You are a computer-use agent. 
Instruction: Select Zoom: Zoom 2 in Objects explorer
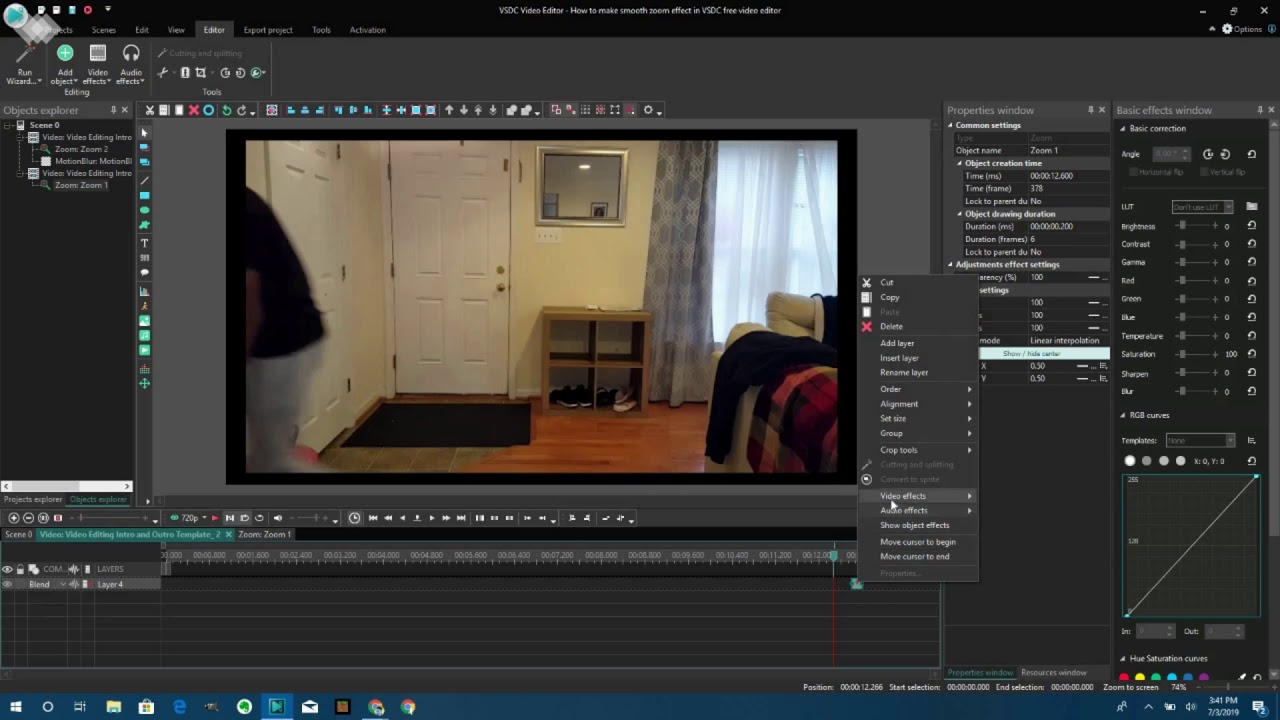pos(81,149)
